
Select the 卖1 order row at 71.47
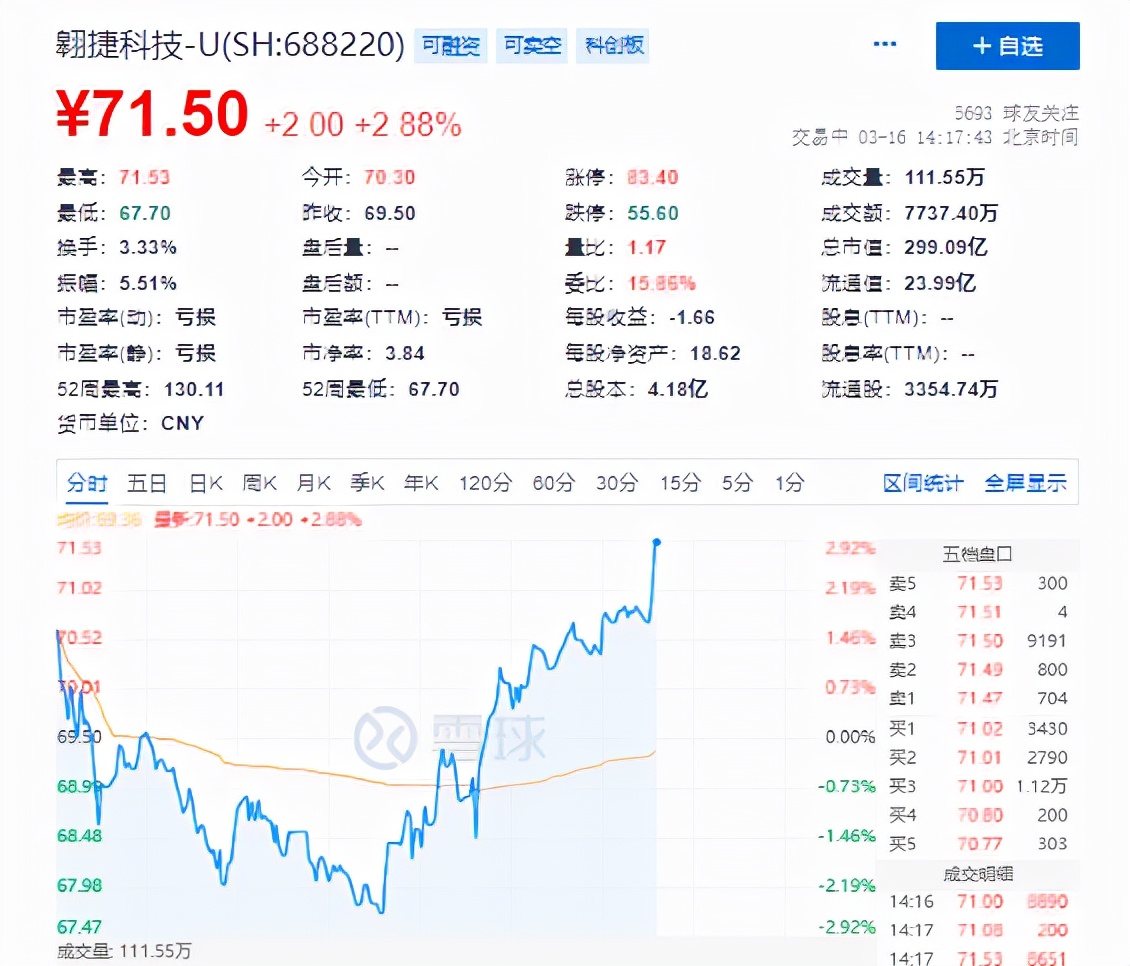coord(978,699)
